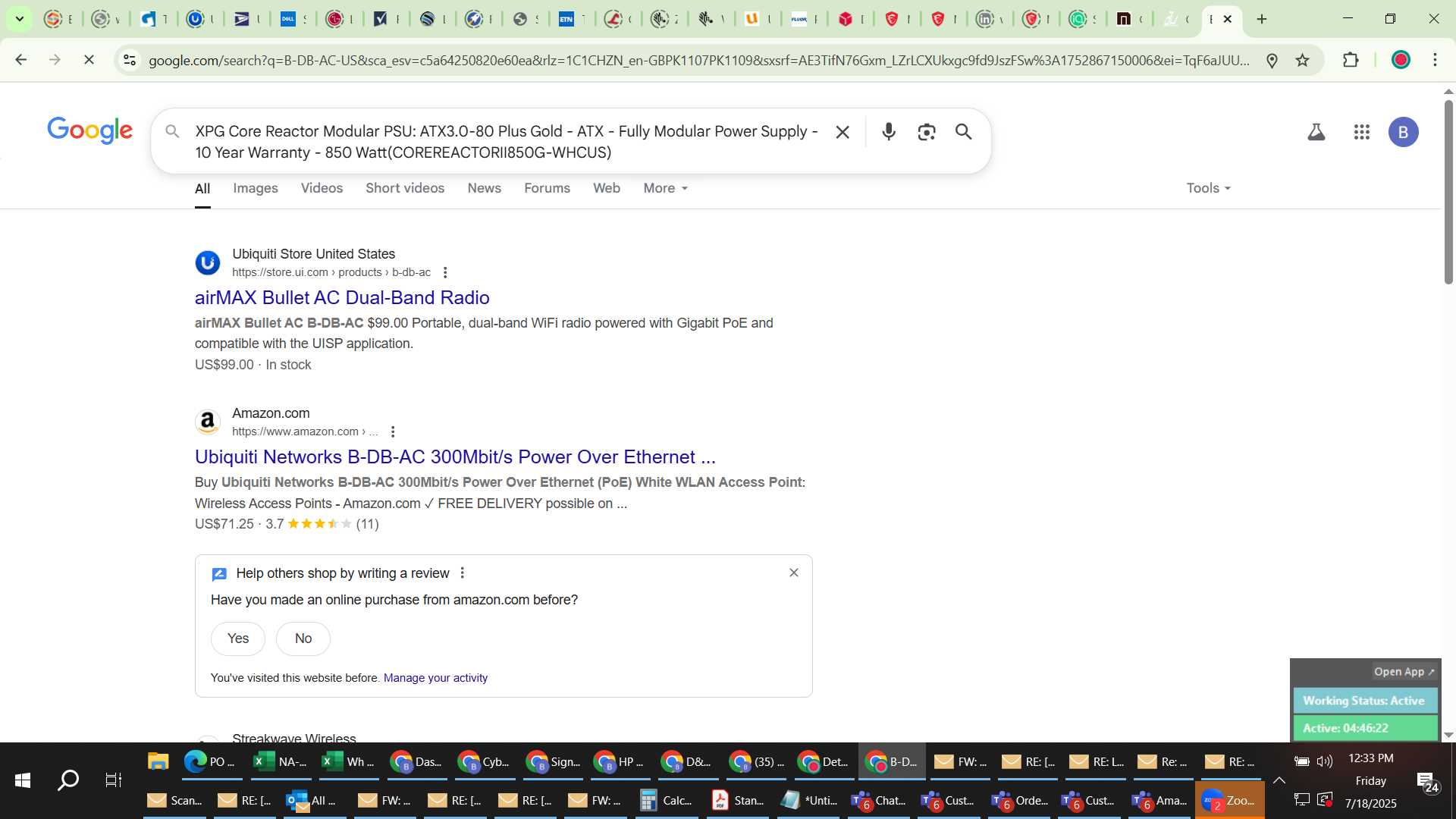Switch to Web results tab
Screen dimensions: 1456x819
[x=607, y=188]
